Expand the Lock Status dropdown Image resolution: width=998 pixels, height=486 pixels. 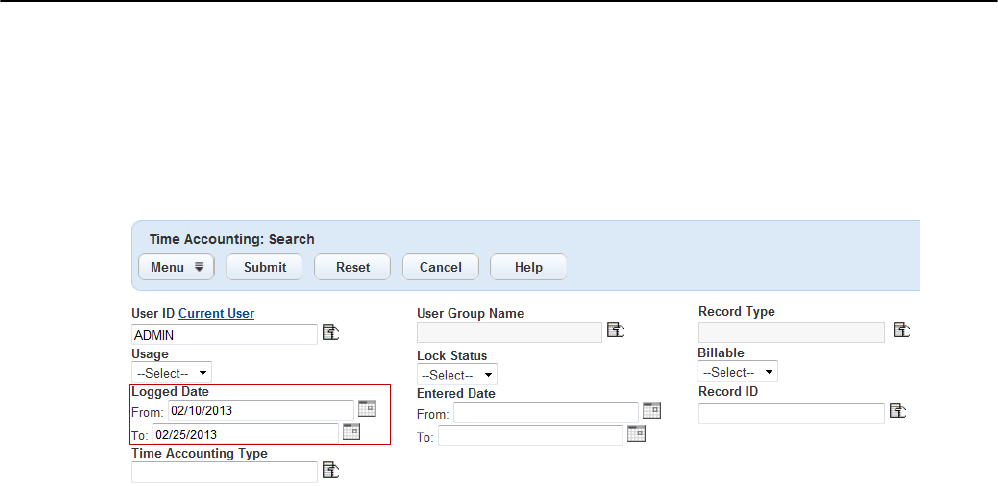pos(457,375)
